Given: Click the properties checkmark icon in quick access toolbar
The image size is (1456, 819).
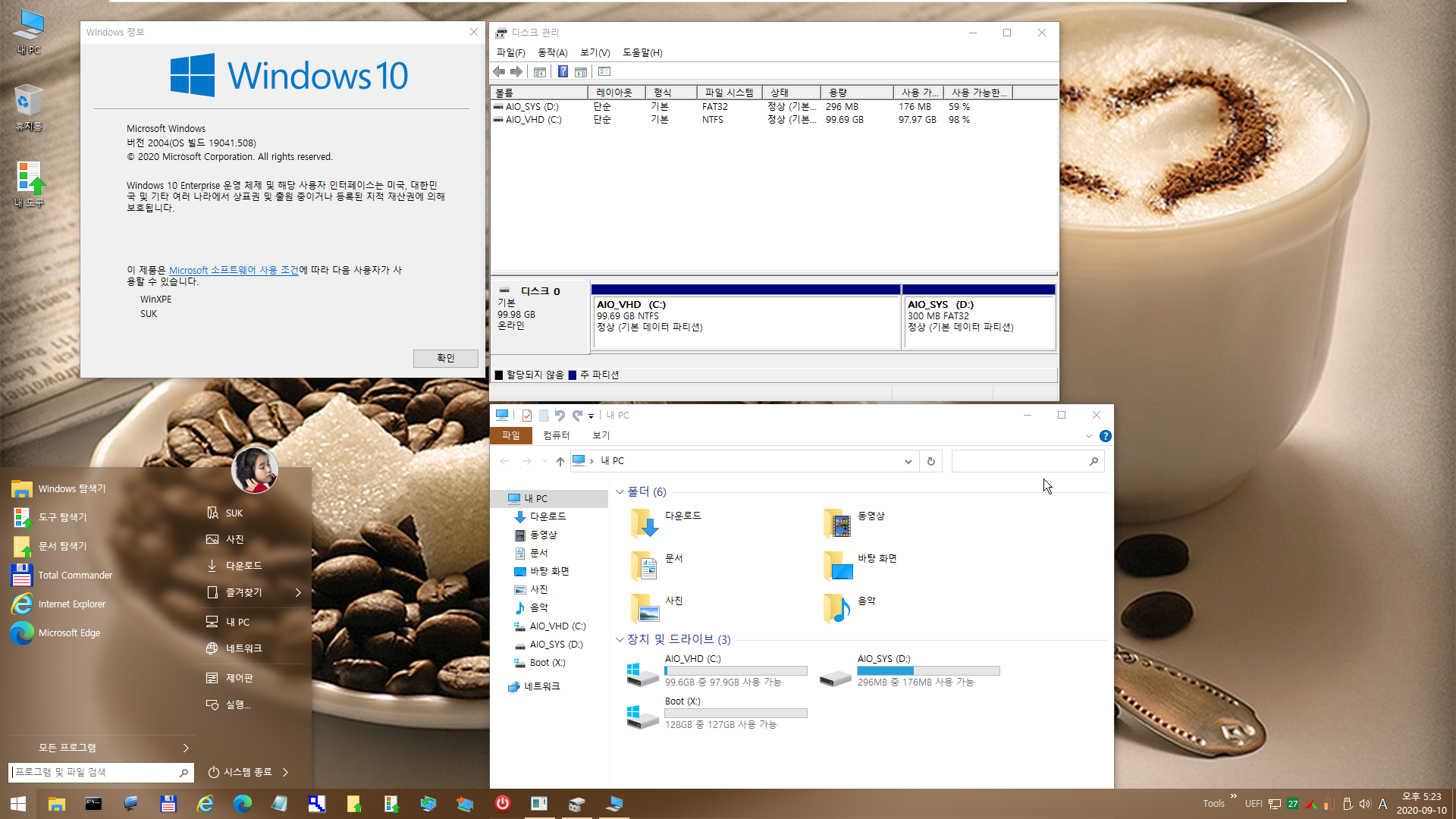Looking at the screenshot, I should coord(527,416).
